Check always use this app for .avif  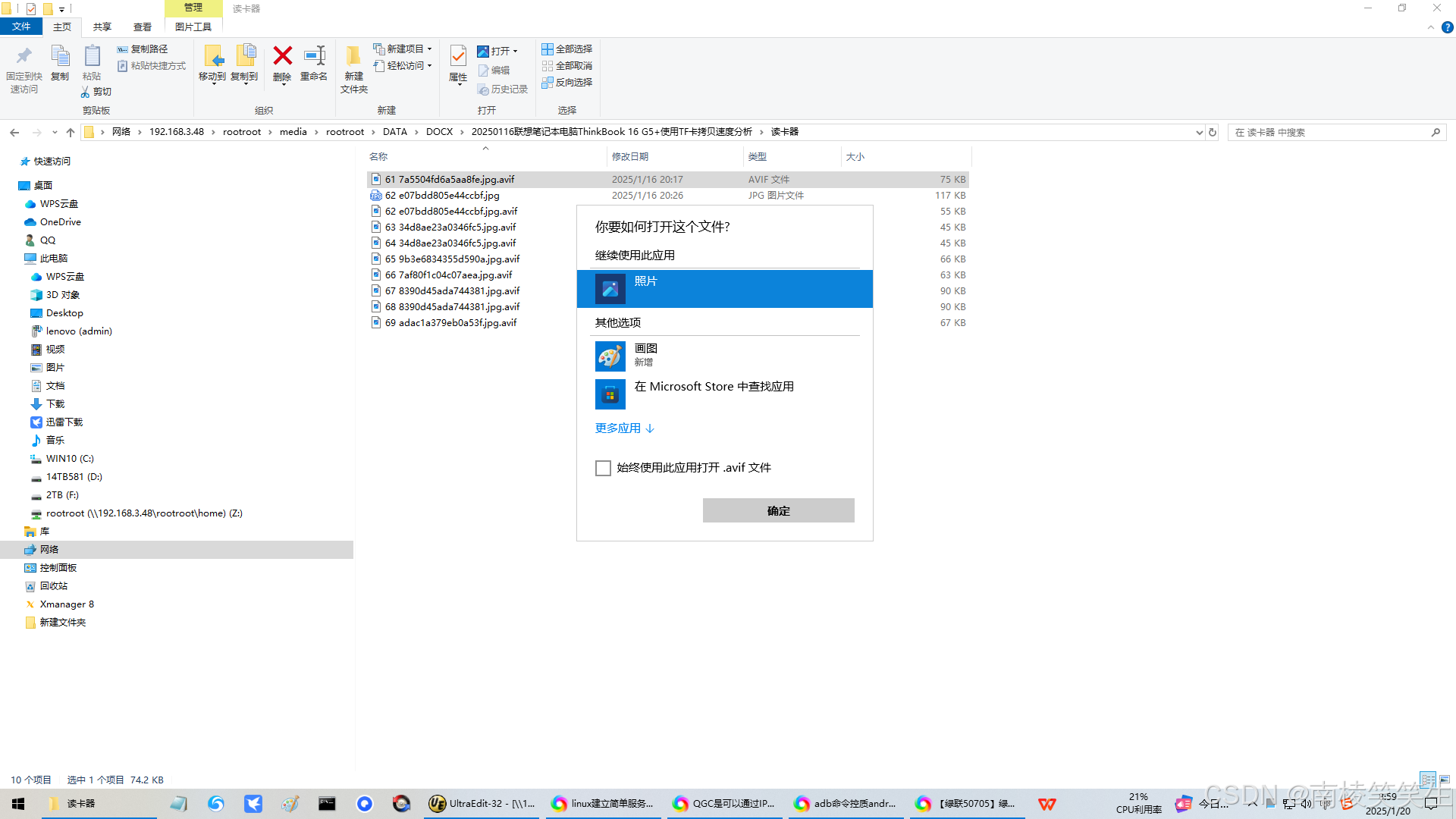click(x=603, y=468)
